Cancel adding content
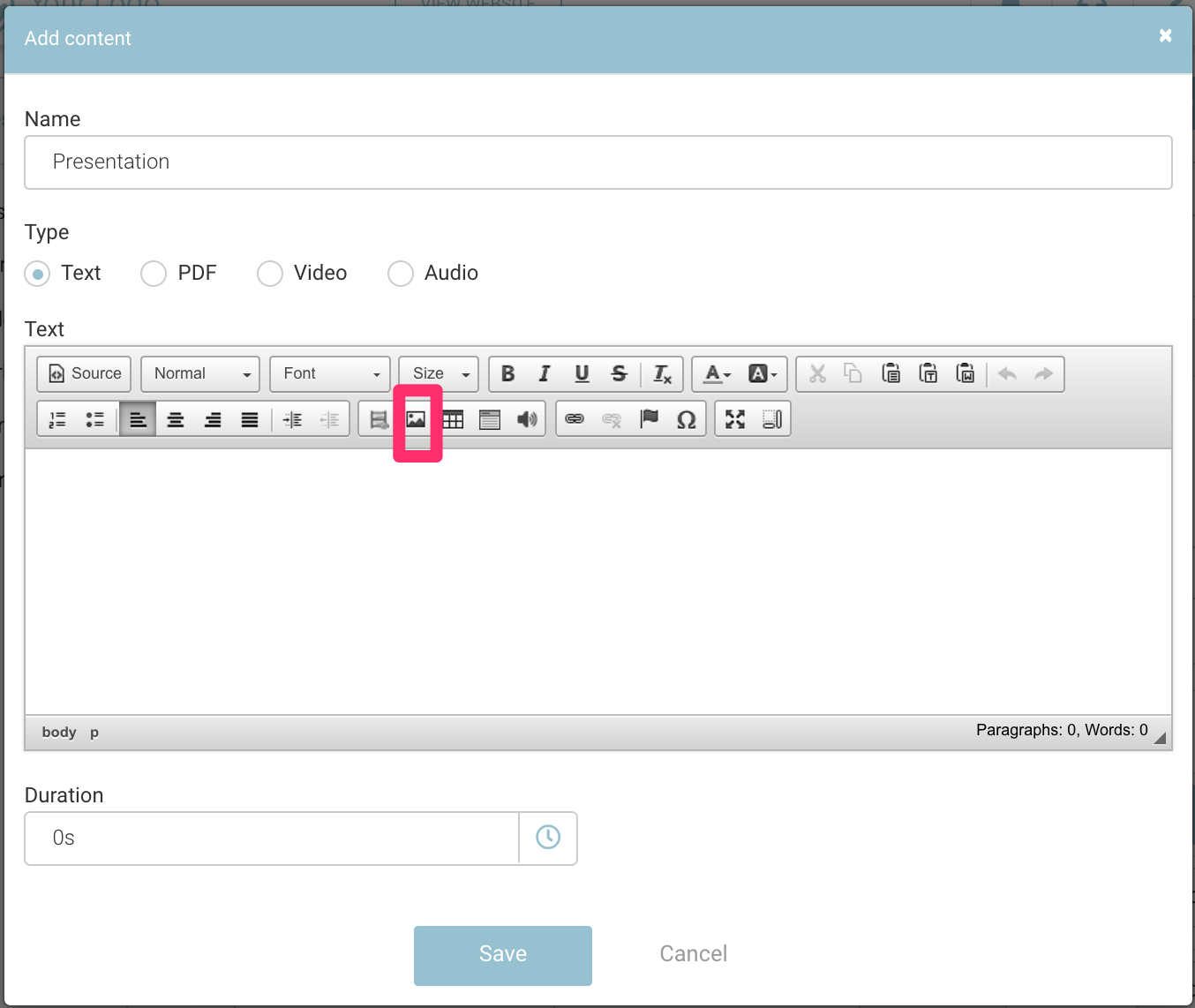 (x=693, y=954)
